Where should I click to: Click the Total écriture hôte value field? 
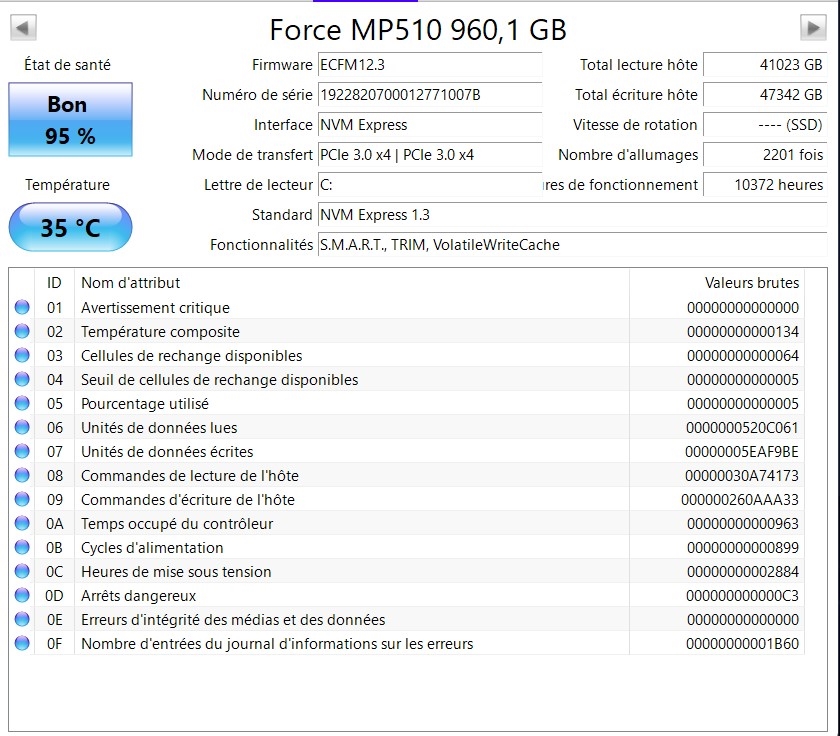765,95
